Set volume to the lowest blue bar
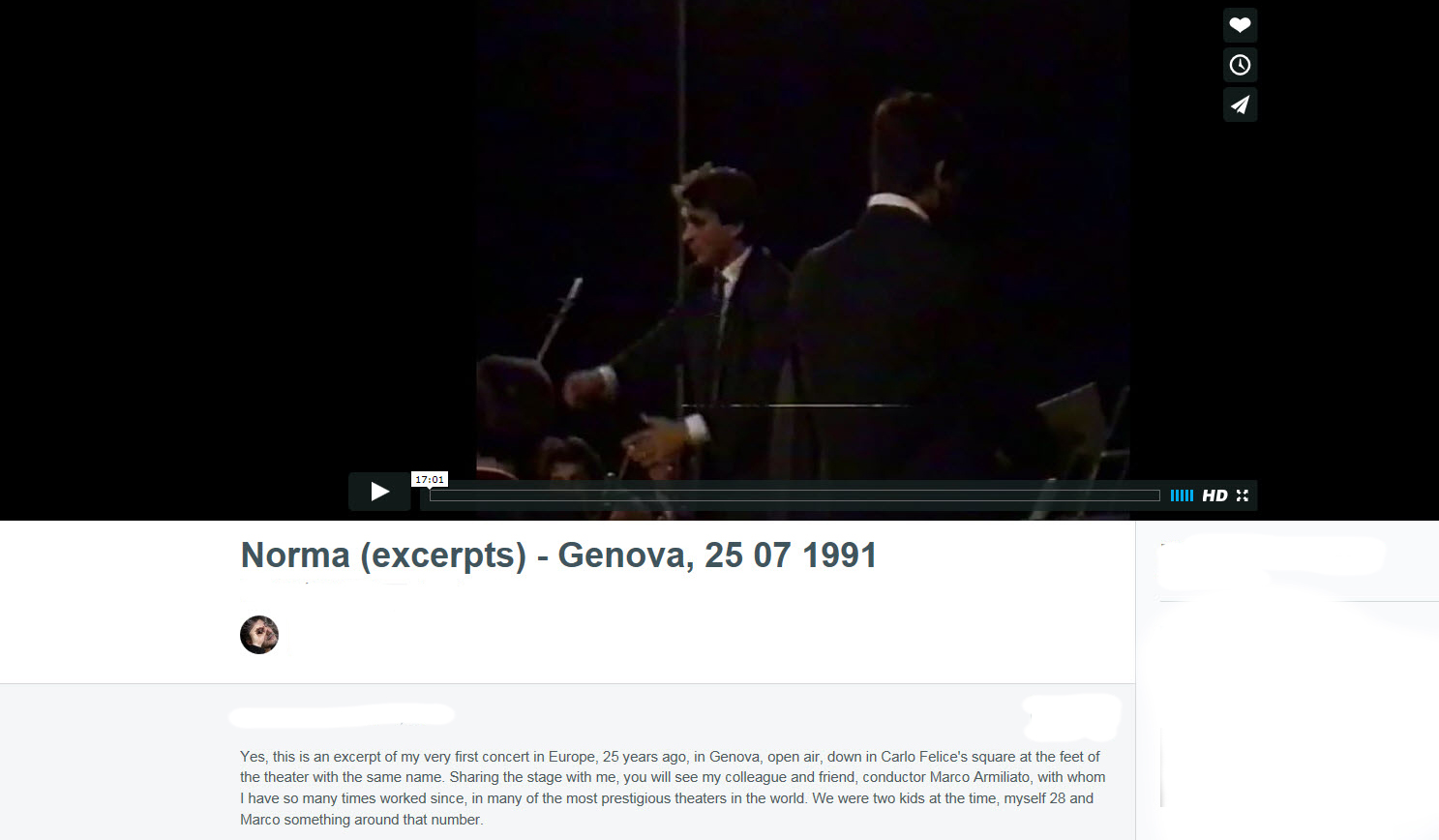Screen dimensions: 1439x840 (x=1172, y=495)
